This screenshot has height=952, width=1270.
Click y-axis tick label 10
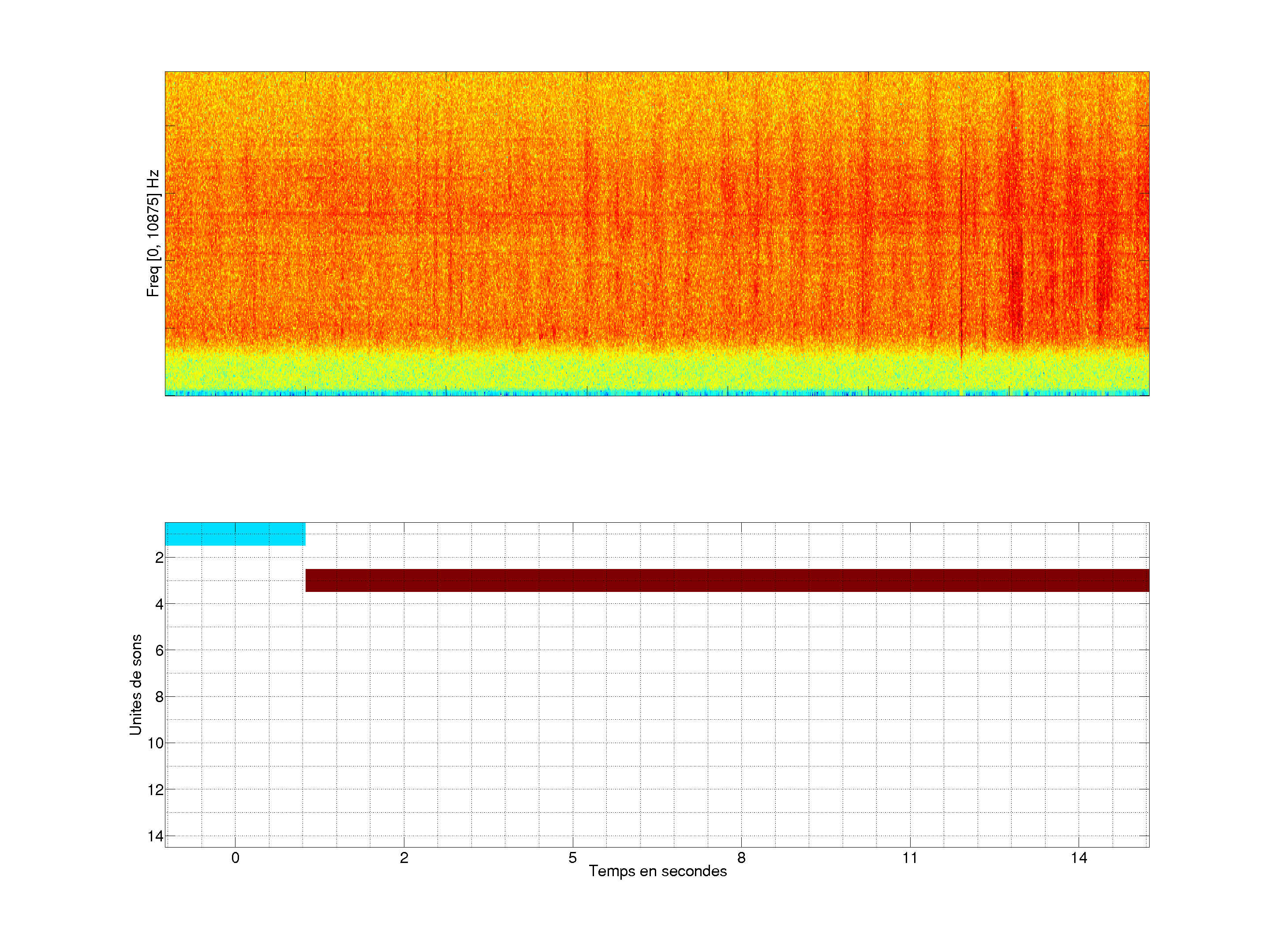pyautogui.click(x=156, y=743)
